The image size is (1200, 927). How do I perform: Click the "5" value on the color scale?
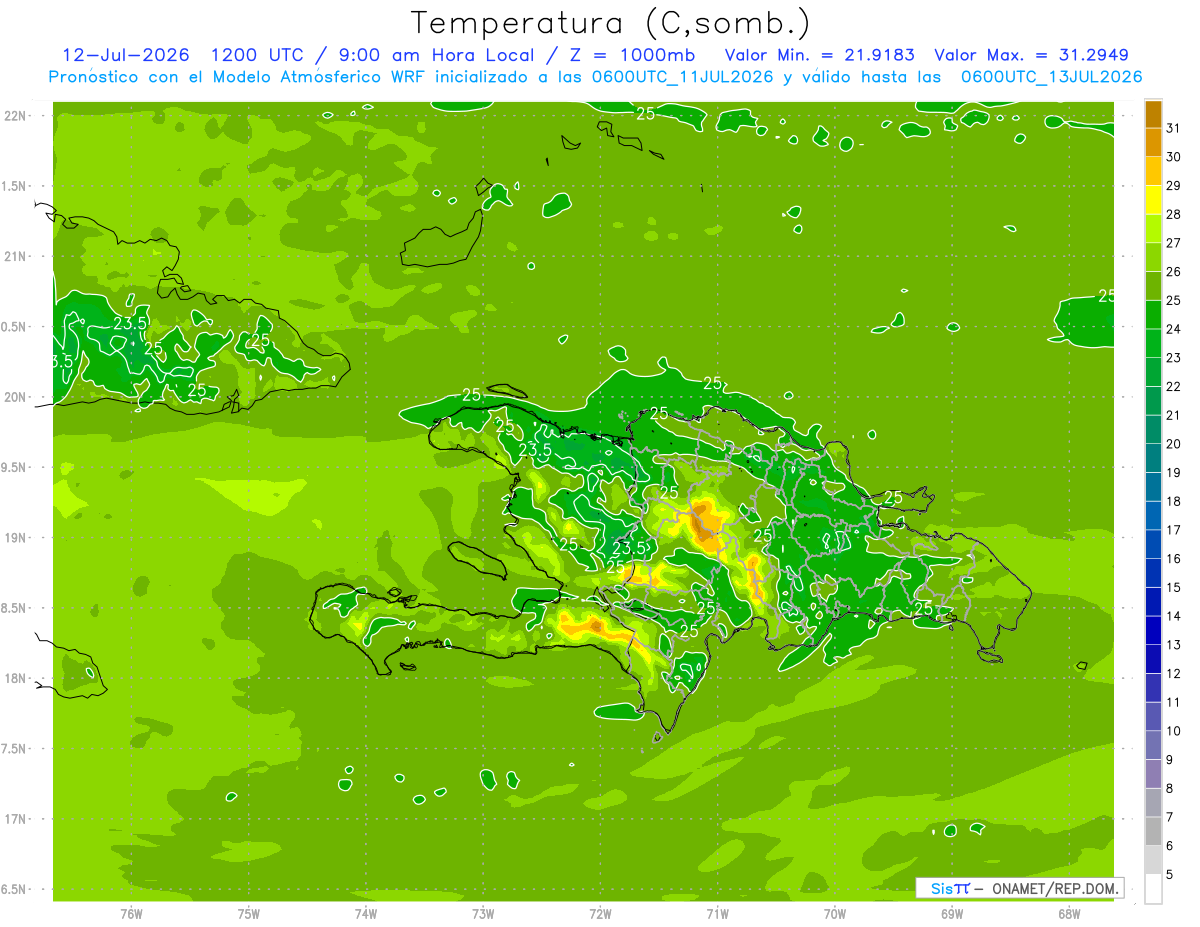1171,875
